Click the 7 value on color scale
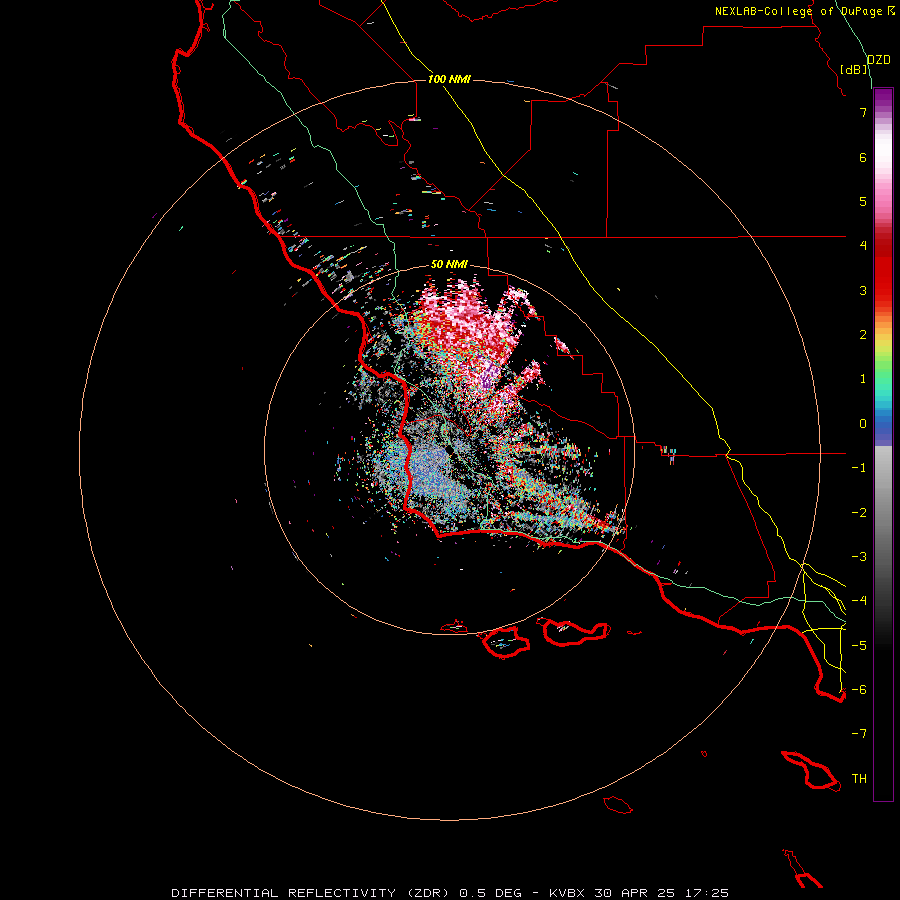900x900 pixels. pyautogui.click(x=863, y=112)
